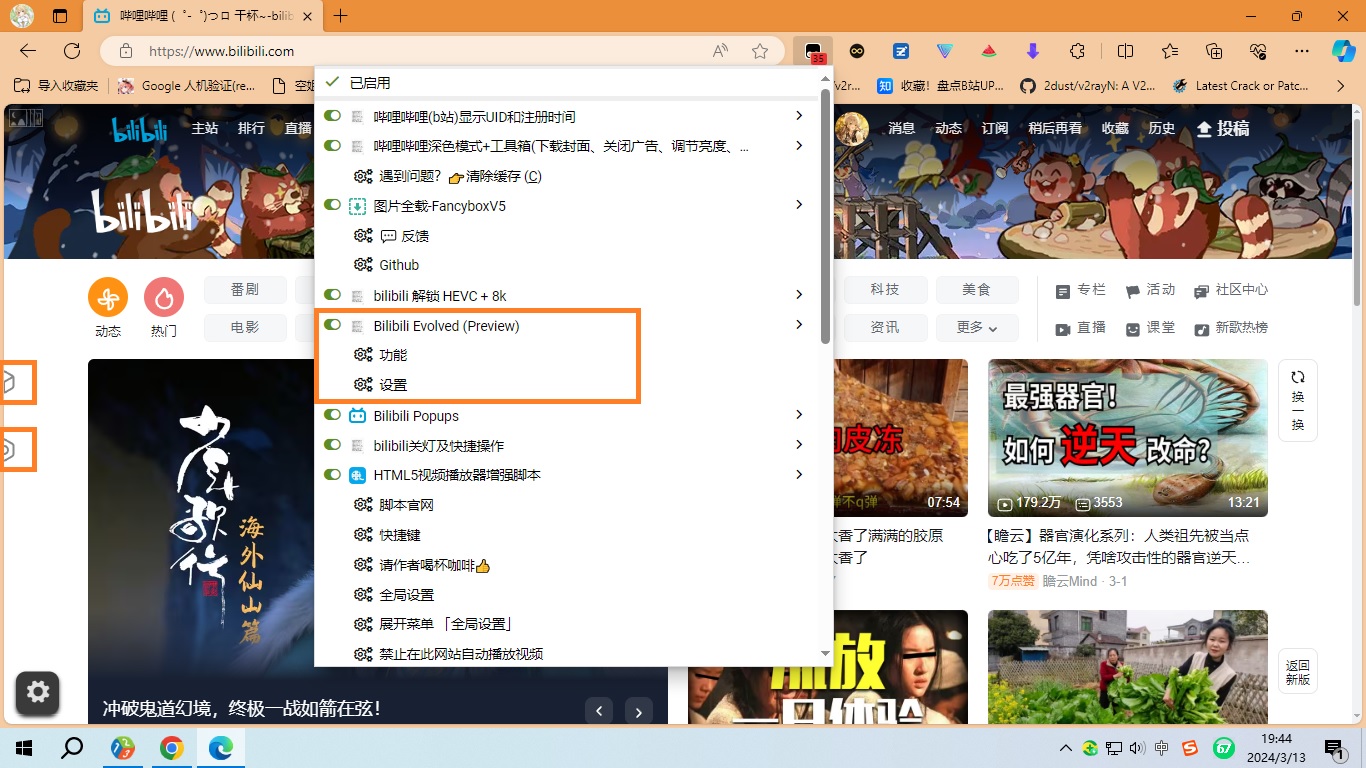Viewport: 1366px width, 768px height.
Task: Toggle Edge split screen icon
Action: pyautogui.click(x=1125, y=51)
